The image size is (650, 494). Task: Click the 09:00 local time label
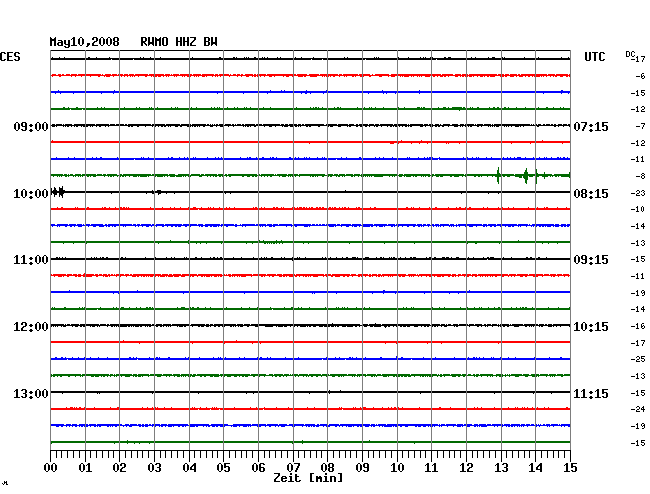tap(31, 126)
